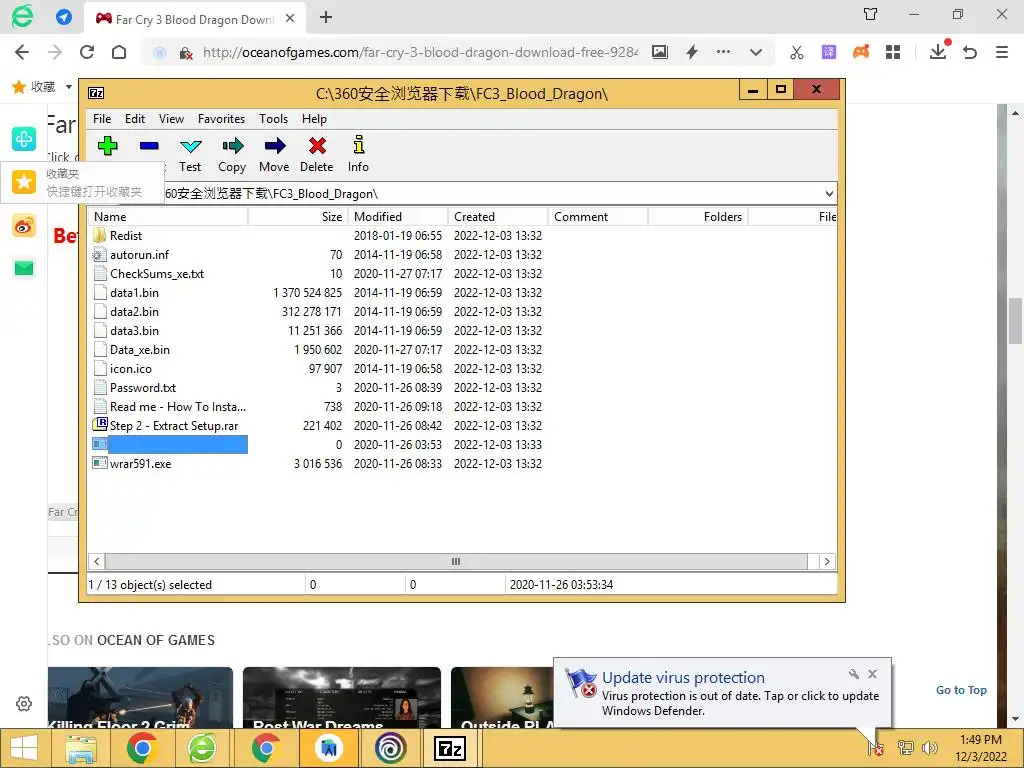The width and height of the screenshot is (1024, 768).
Task: Expand the 7-Zip path dropdown arrow
Action: pyautogui.click(x=829, y=194)
